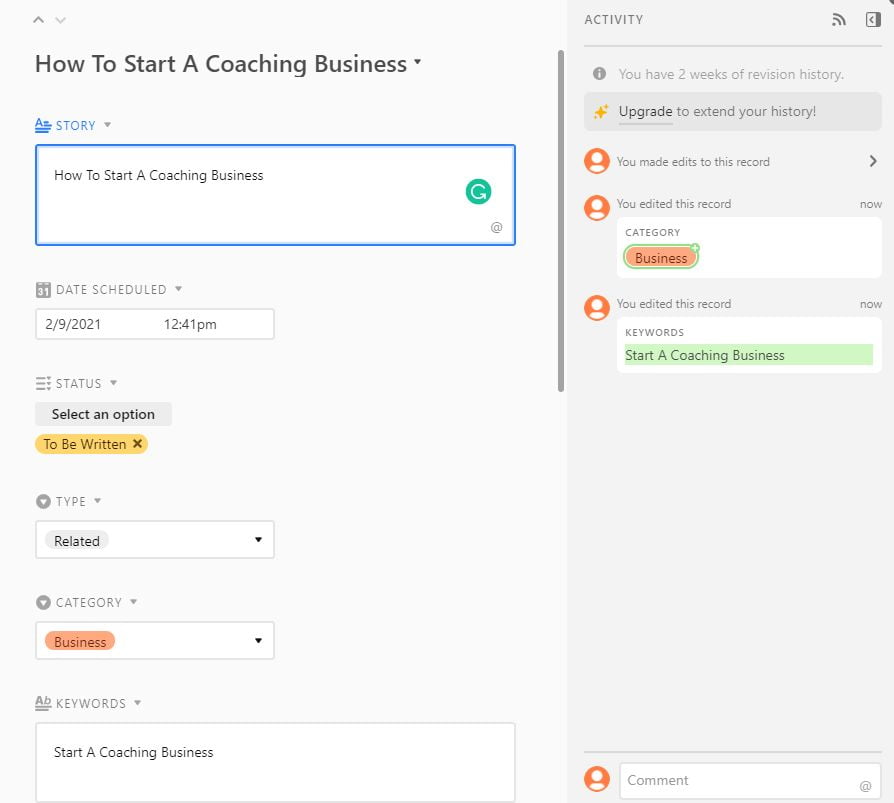This screenshot has height=803, width=894.
Task: Click the Upgrade link to extend history
Action: coord(645,111)
